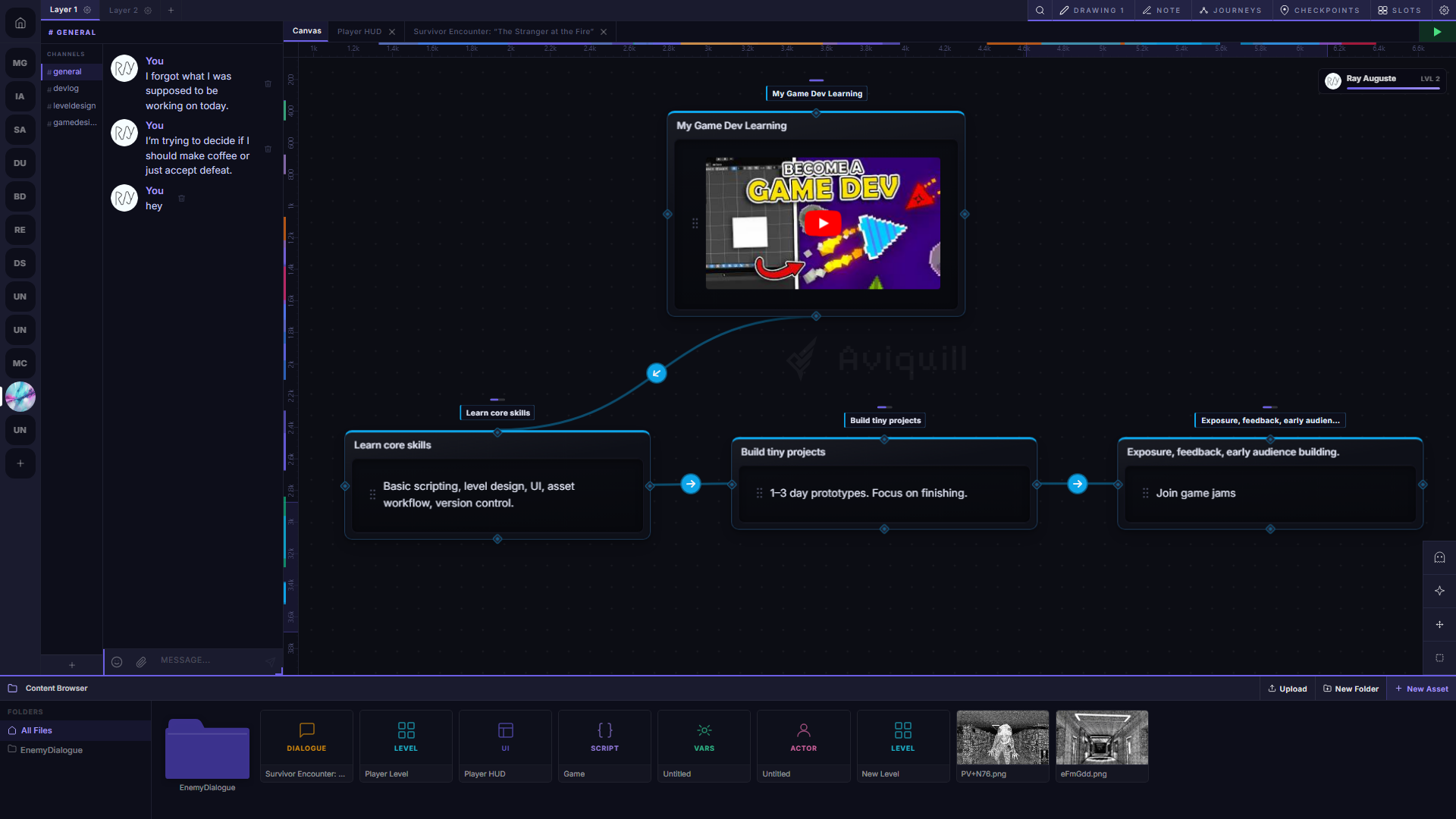Run the project with play button

[x=1437, y=32]
